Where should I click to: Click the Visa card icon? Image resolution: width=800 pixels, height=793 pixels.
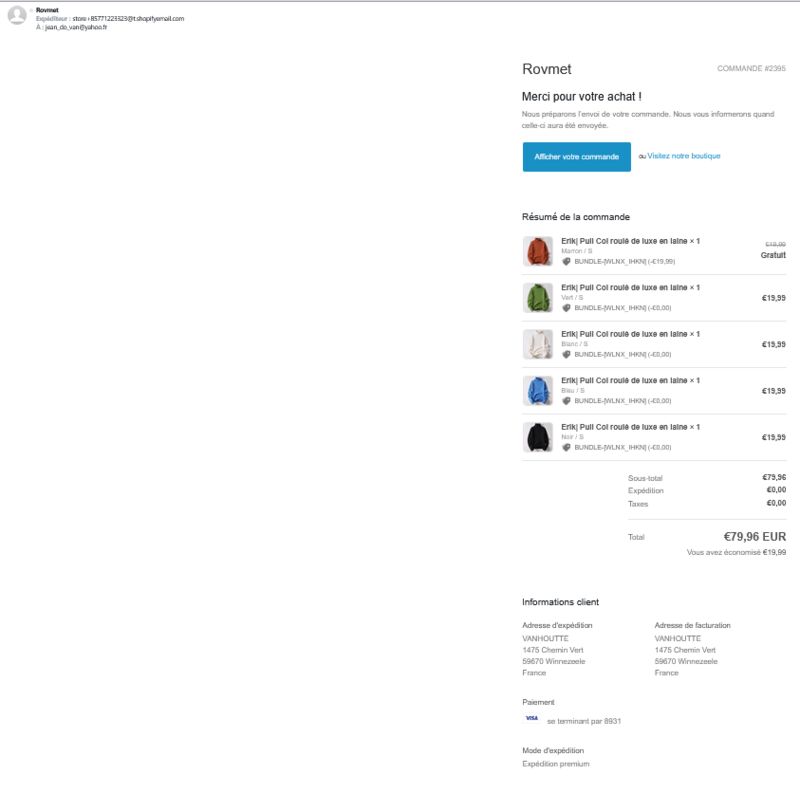[x=532, y=718]
